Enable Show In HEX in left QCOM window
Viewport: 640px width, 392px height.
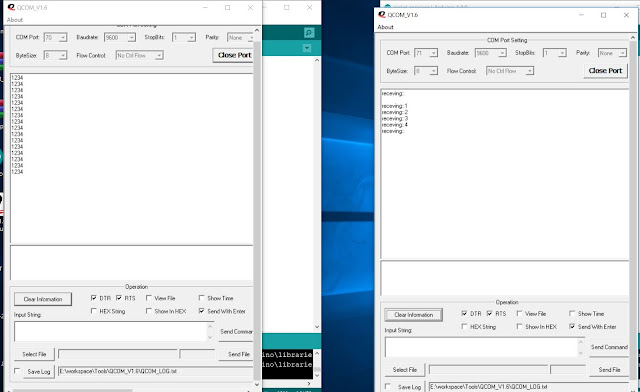[x=149, y=311]
